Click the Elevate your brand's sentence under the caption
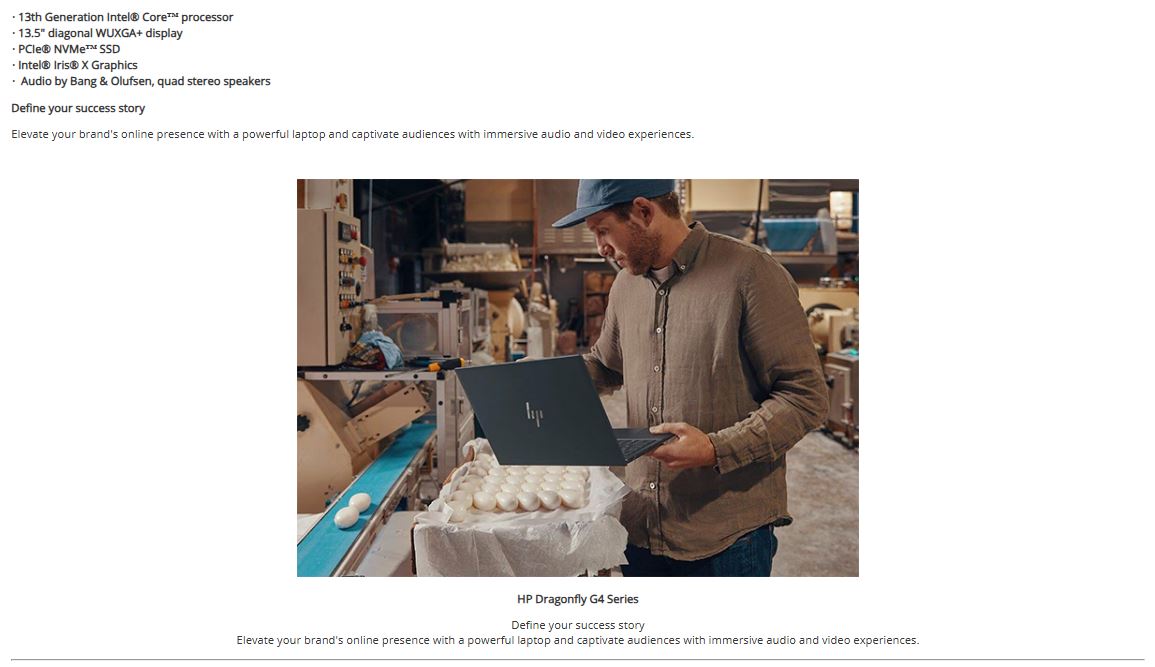Viewport: 1155px width, 667px height. [578, 640]
